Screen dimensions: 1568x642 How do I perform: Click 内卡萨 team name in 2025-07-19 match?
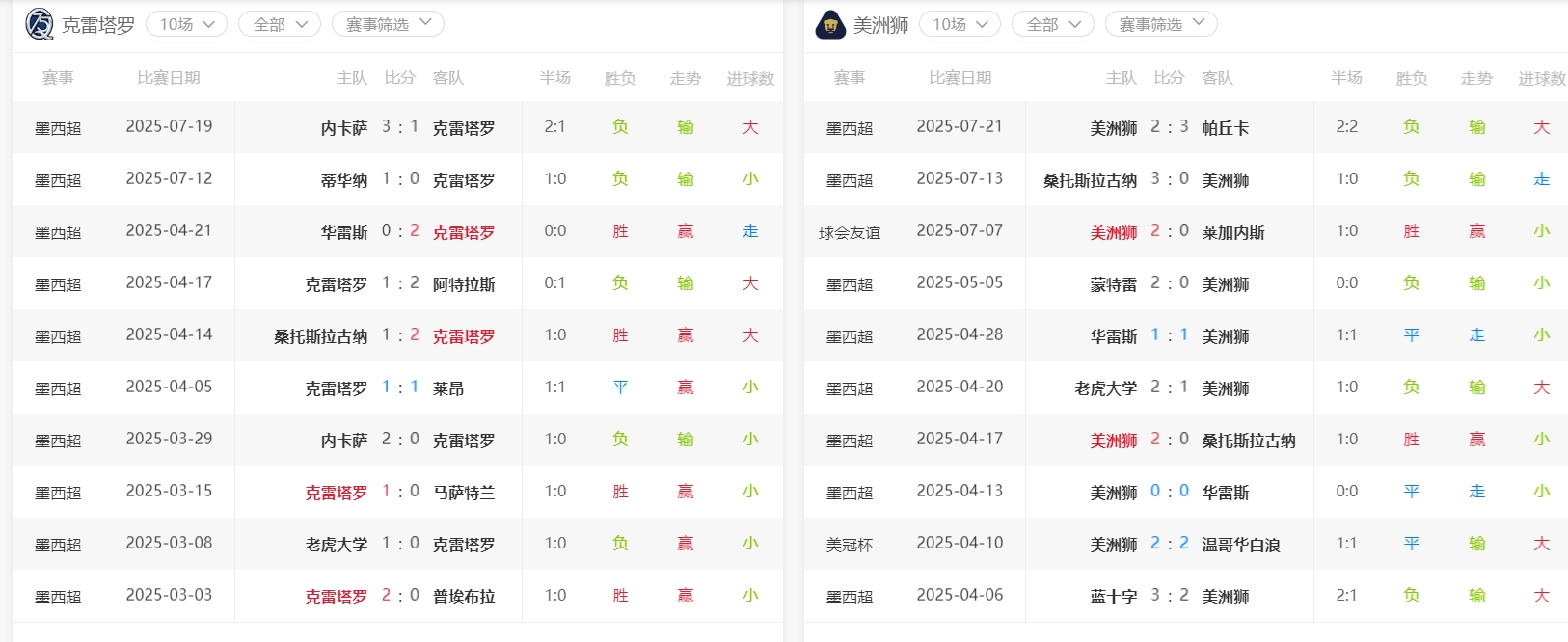(x=344, y=128)
